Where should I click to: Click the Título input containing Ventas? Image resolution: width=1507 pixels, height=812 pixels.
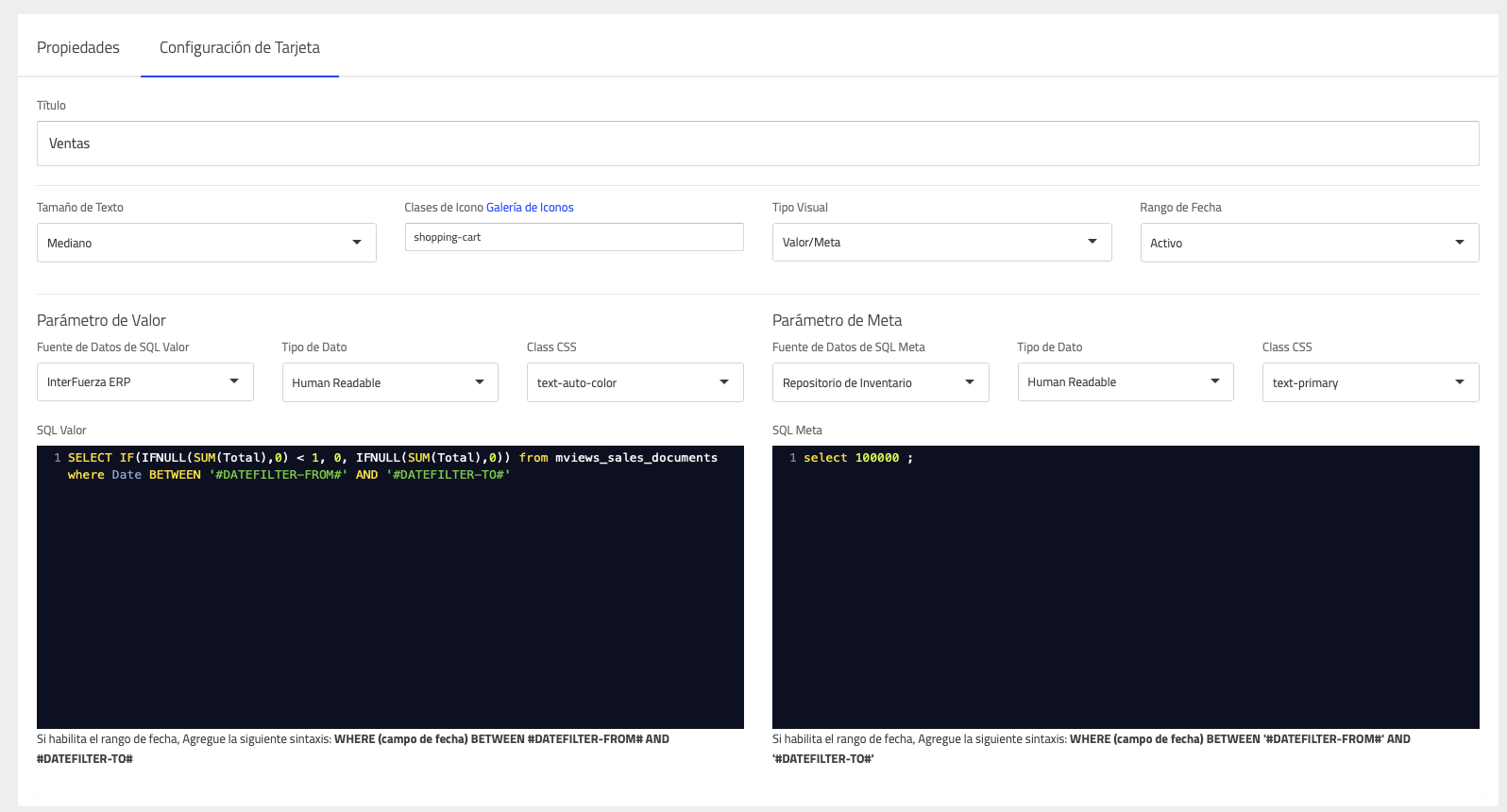coord(757,144)
